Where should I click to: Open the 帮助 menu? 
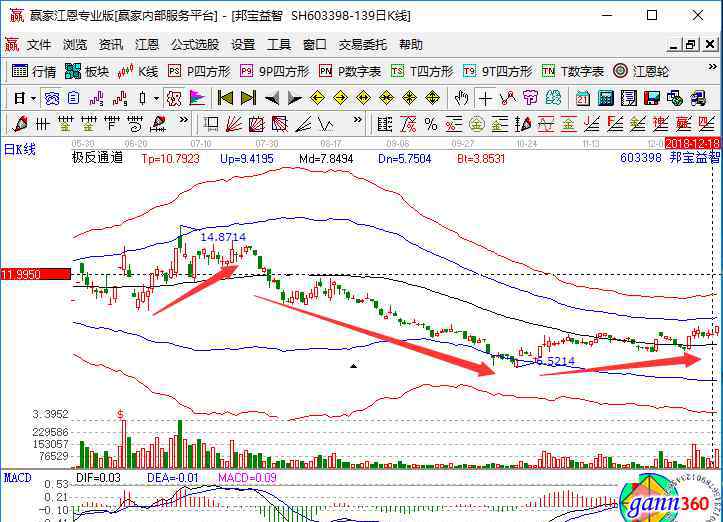click(411, 45)
